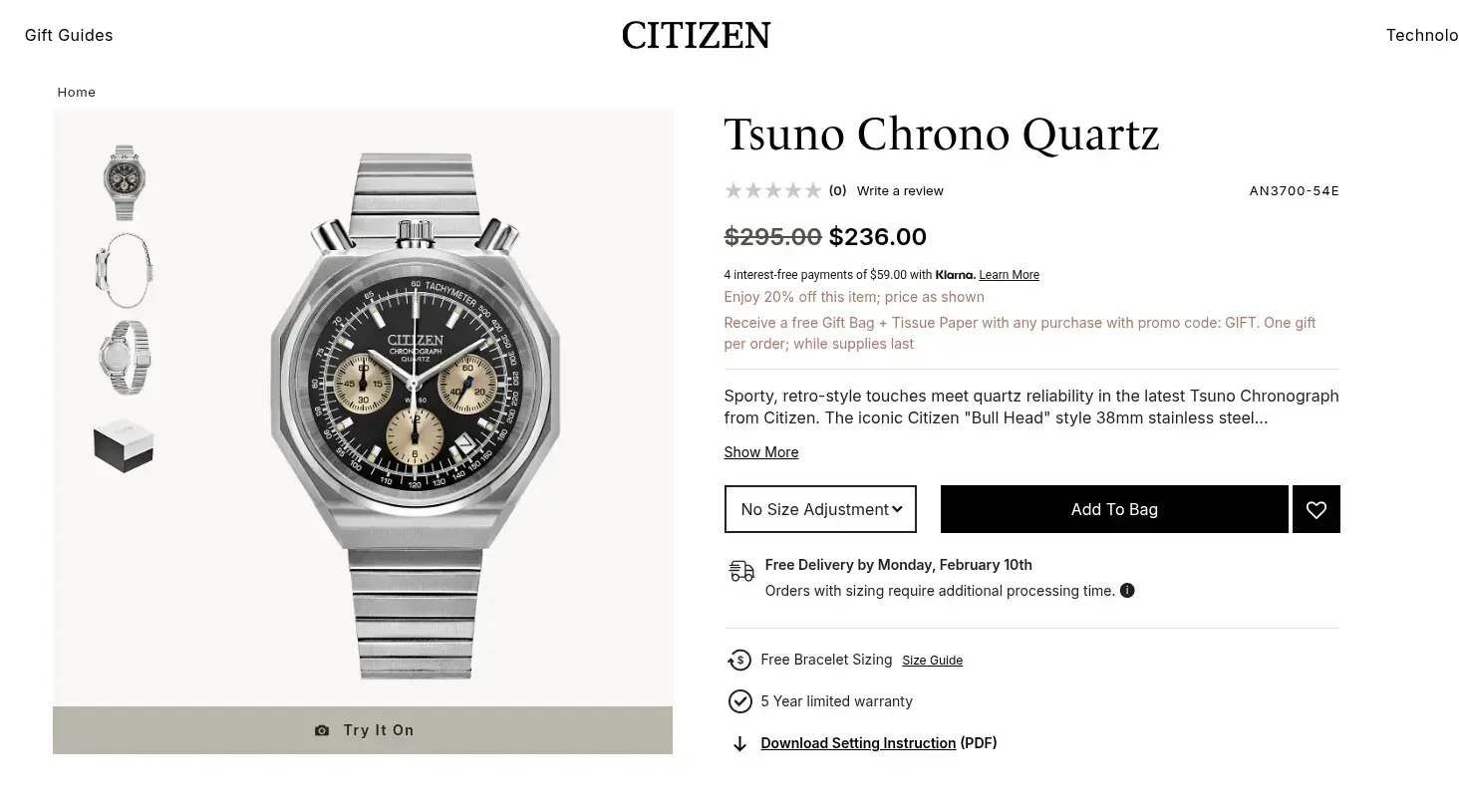Click the wishlist heart icon
1459x812 pixels.
point(1315,509)
